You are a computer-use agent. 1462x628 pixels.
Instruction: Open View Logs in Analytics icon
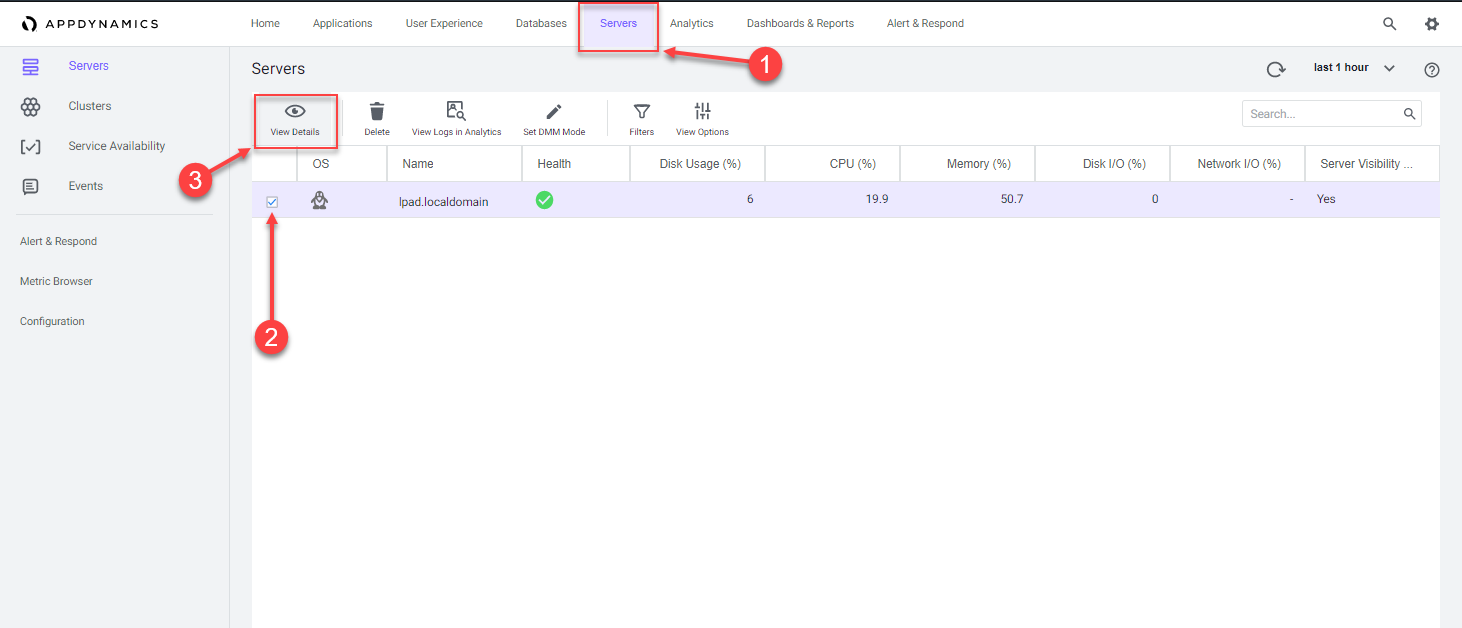pyautogui.click(x=456, y=111)
